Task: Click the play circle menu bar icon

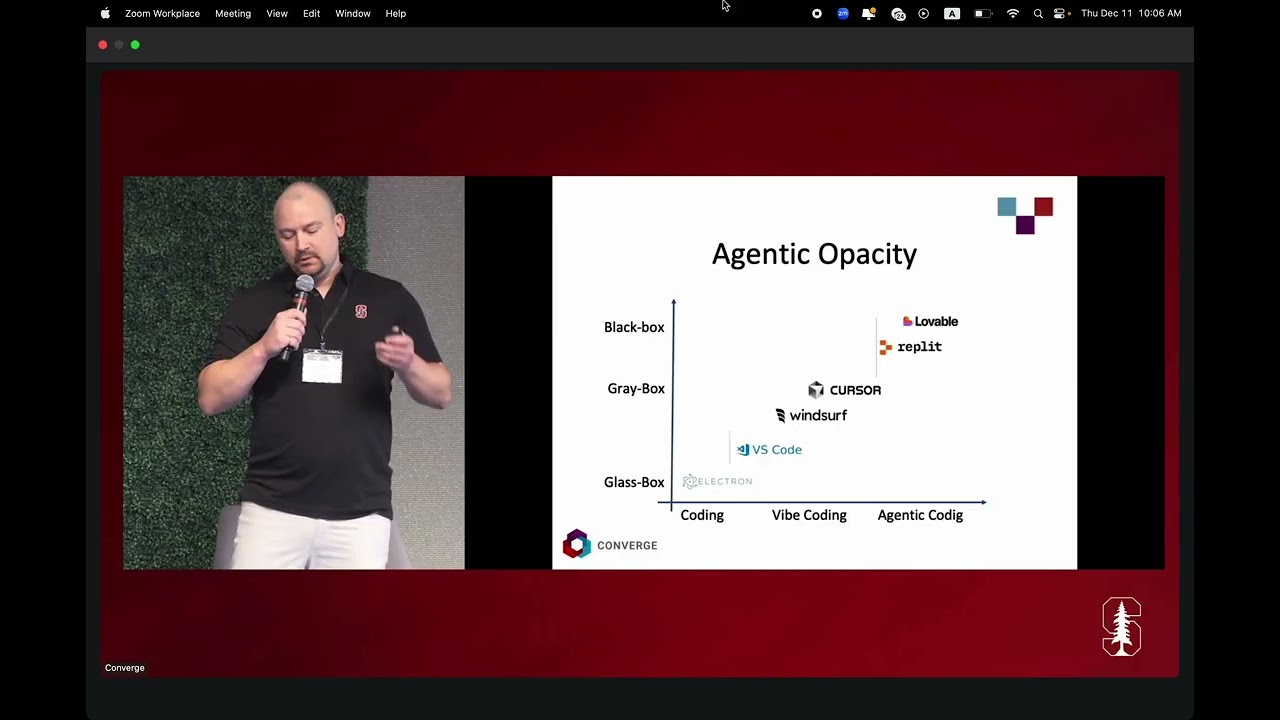Action: pos(924,13)
